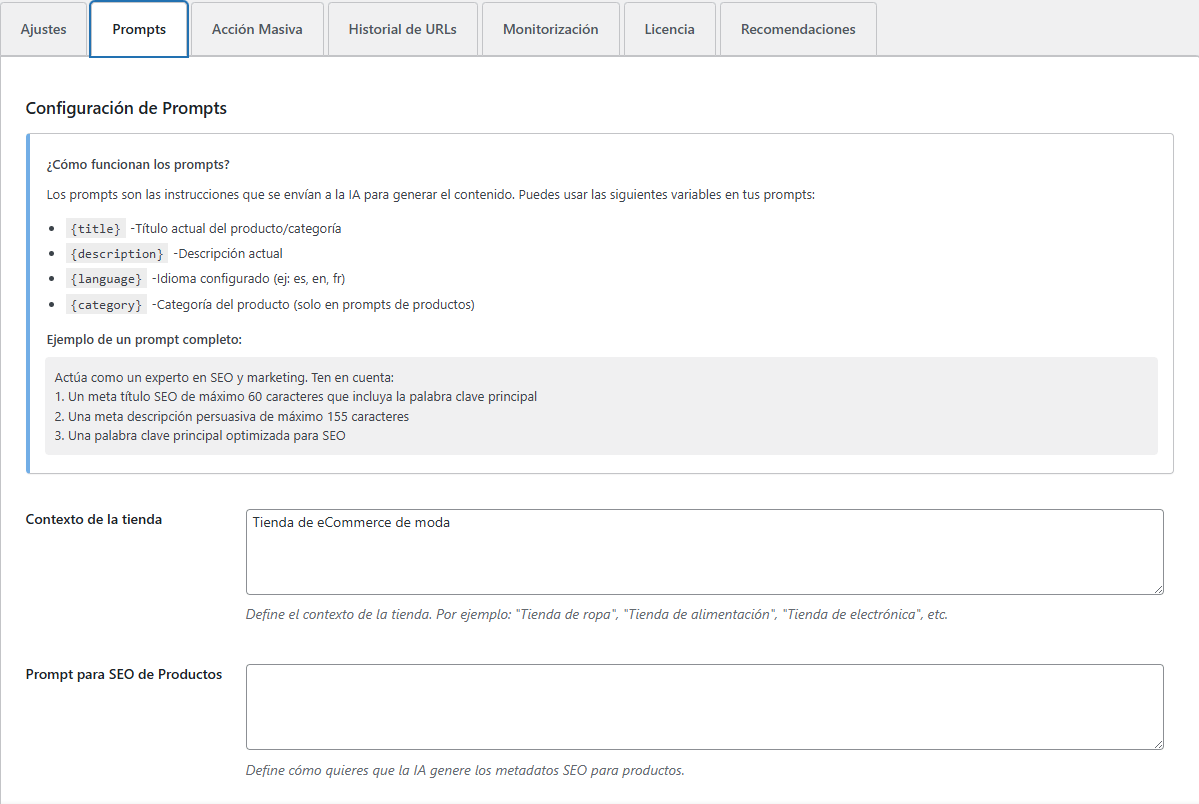Click the resize grip of the store context textarea
1199x804 pixels.
pos(1158,588)
